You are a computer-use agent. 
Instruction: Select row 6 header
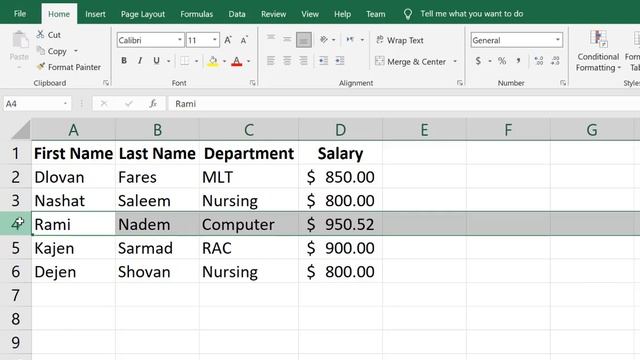[16, 271]
